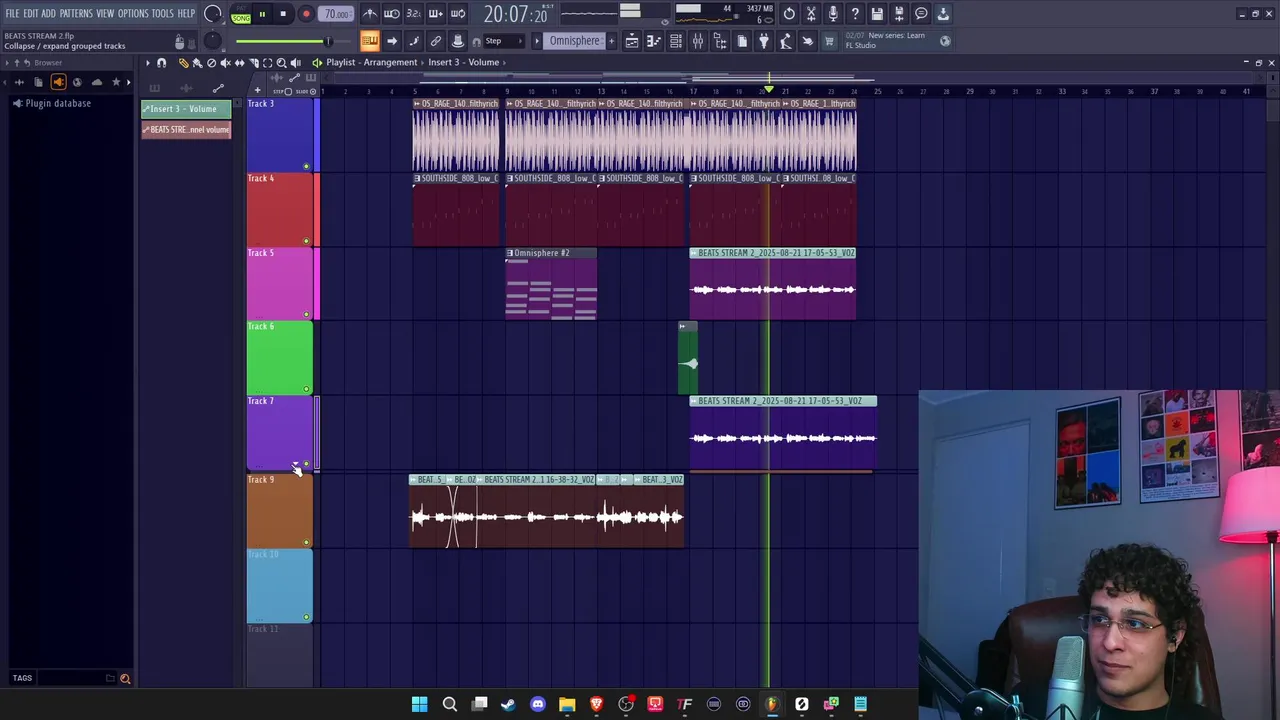This screenshot has height=720, width=1280.
Task: Open the TOOLS menu
Action: 163,14
